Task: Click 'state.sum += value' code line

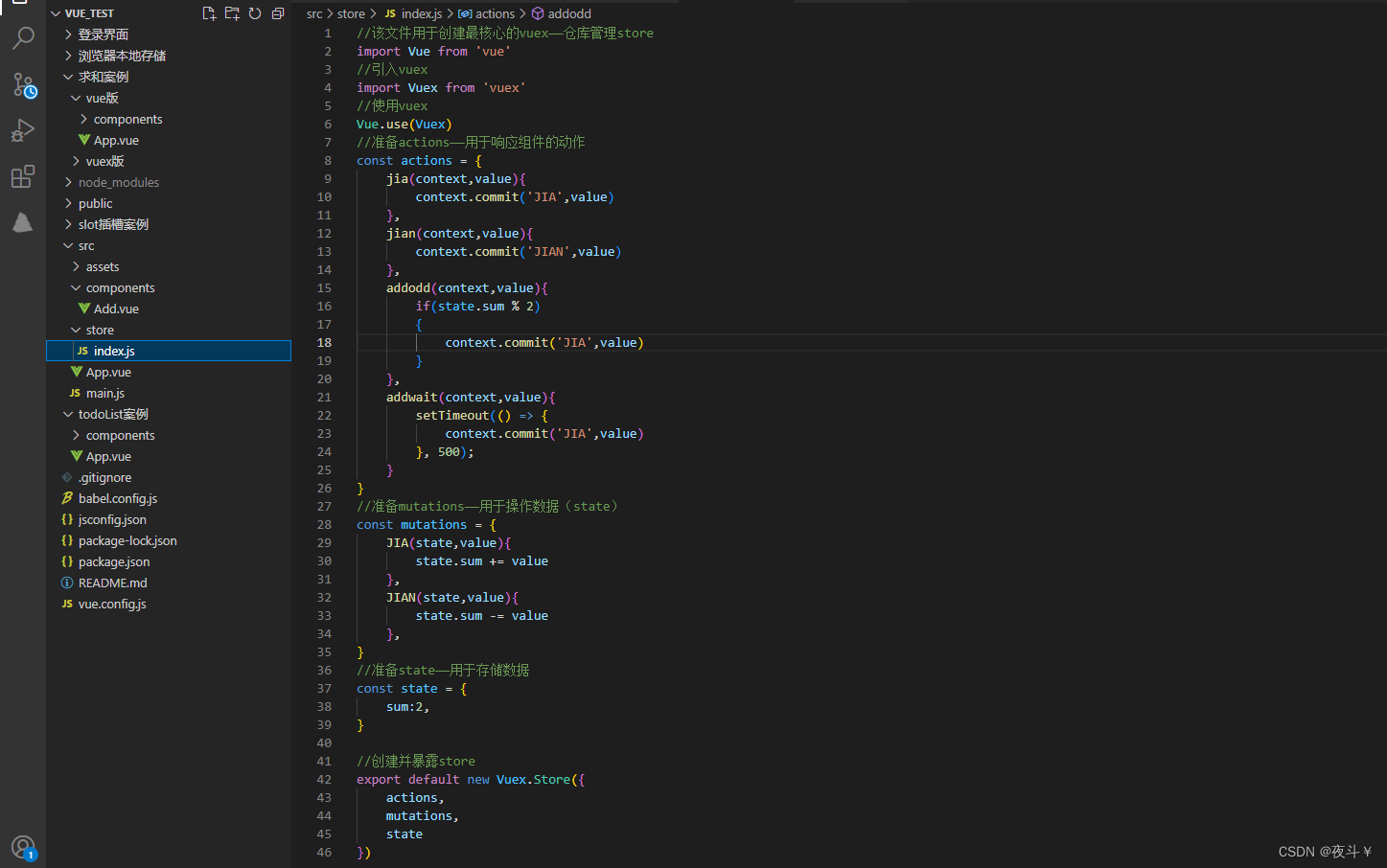Action: pos(482,560)
